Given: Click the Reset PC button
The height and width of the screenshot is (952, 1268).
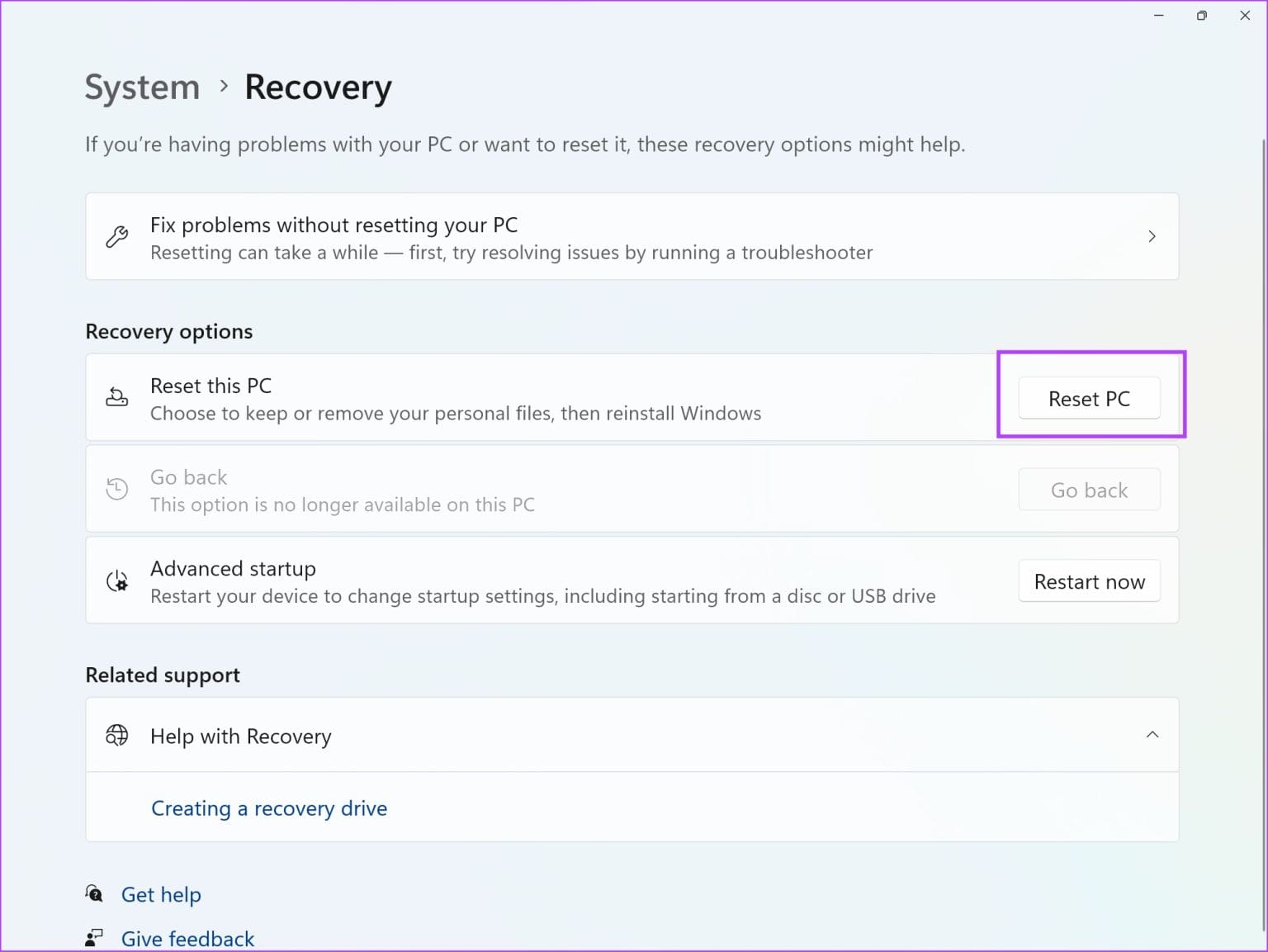Looking at the screenshot, I should tap(1089, 398).
